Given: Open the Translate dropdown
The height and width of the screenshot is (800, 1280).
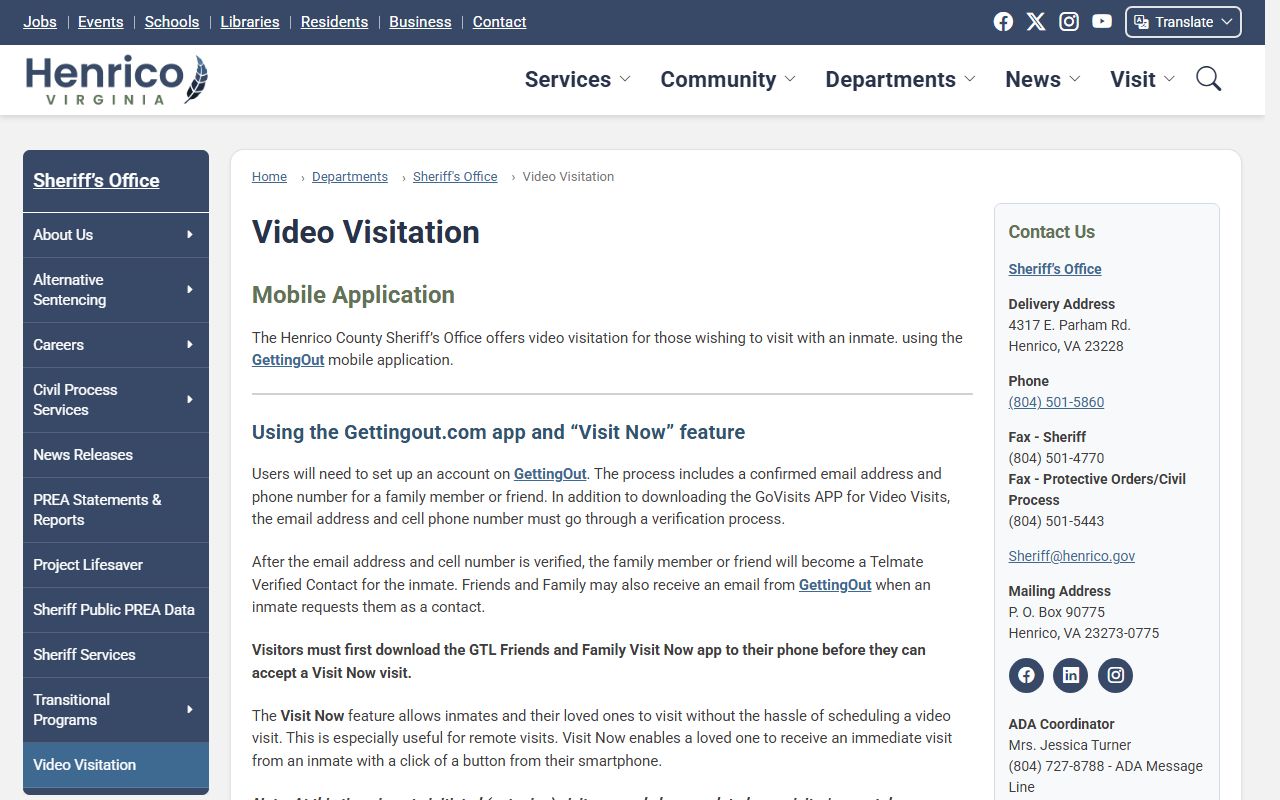Looking at the screenshot, I should pyautogui.click(x=1183, y=22).
